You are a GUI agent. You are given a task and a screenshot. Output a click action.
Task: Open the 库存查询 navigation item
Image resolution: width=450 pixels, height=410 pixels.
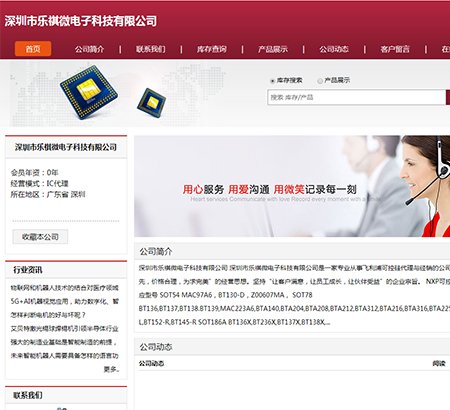(212, 49)
